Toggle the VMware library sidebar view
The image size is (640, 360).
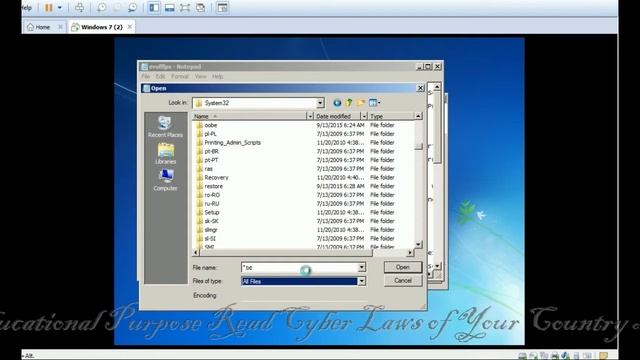[x=154, y=8]
